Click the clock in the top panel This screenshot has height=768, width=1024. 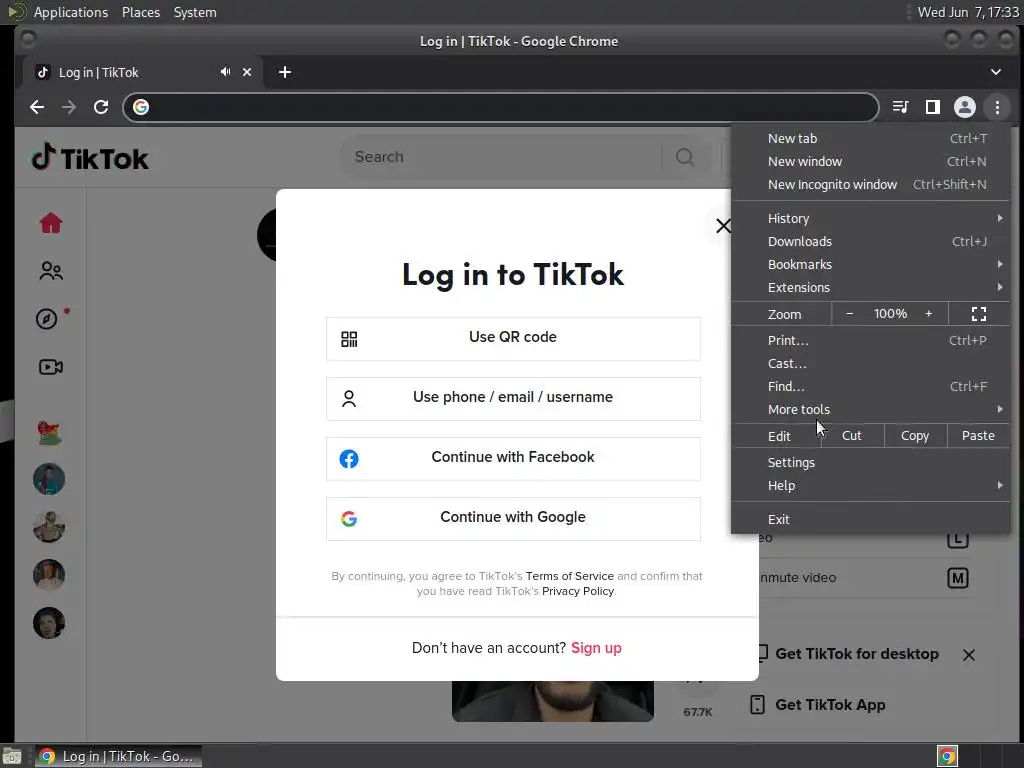967,12
